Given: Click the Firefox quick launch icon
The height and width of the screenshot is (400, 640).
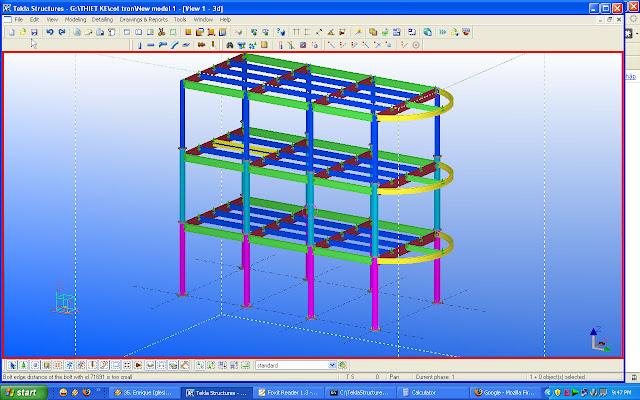Looking at the screenshot, I should (64, 392).
